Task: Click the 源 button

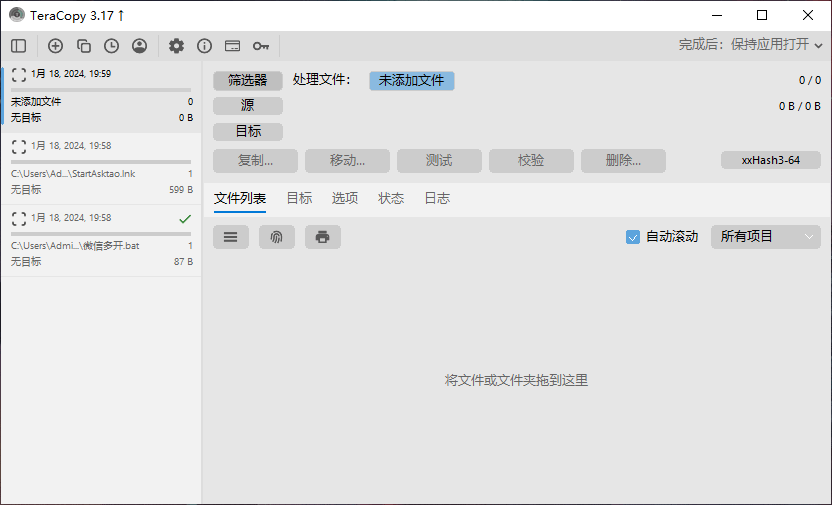Action: (x=248, y=106)
